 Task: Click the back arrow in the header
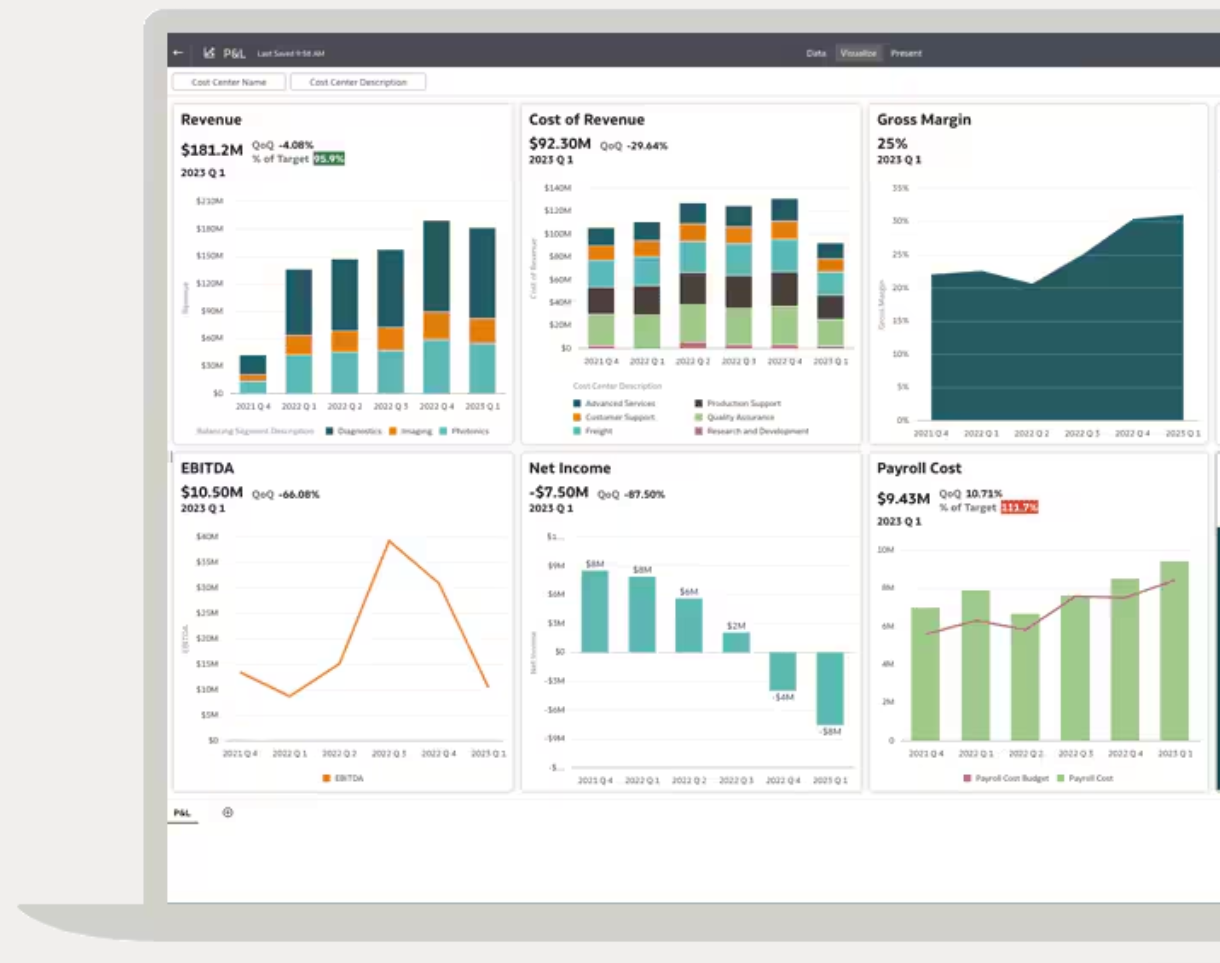point(178,53)
